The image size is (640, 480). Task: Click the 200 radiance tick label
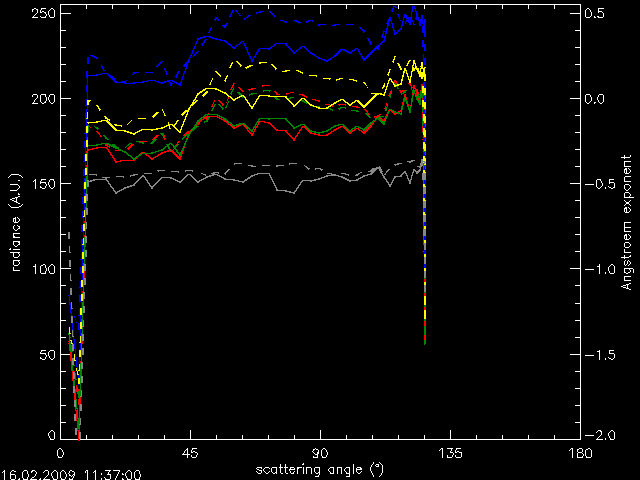pyautogui.click(x=43, y=99)
